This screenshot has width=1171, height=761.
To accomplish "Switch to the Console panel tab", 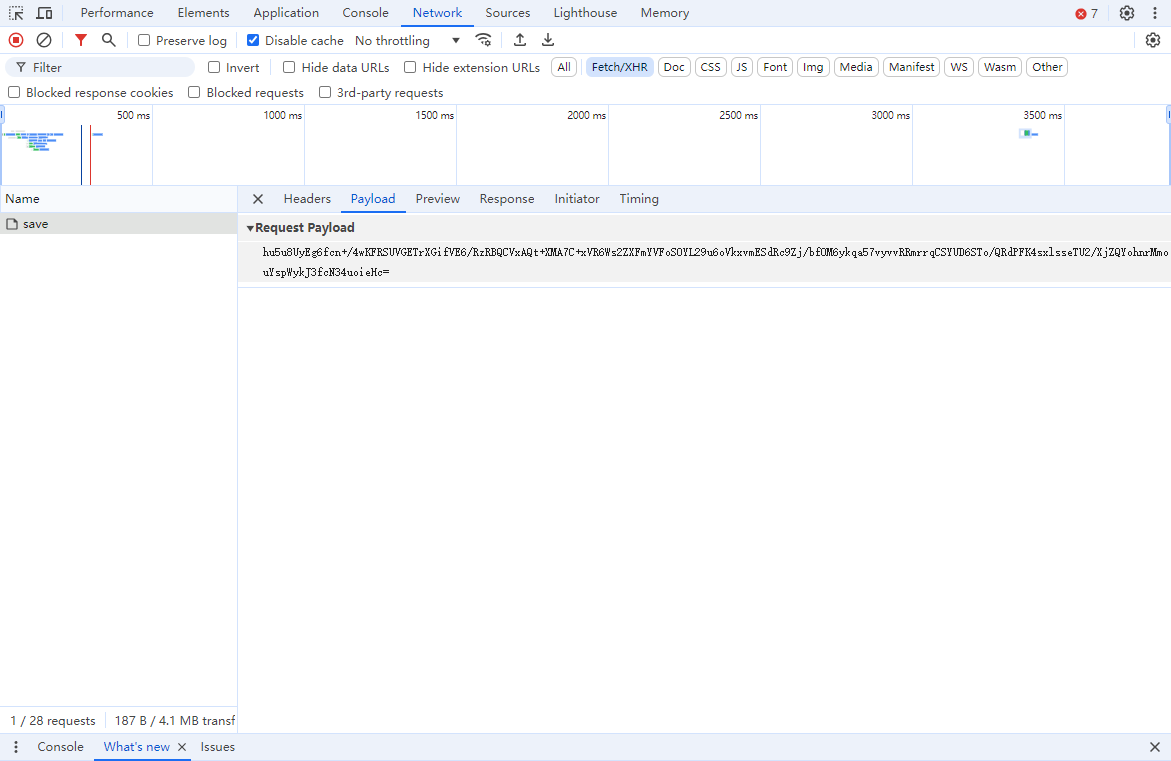I will pyautogui.click(x=365, y=13).
